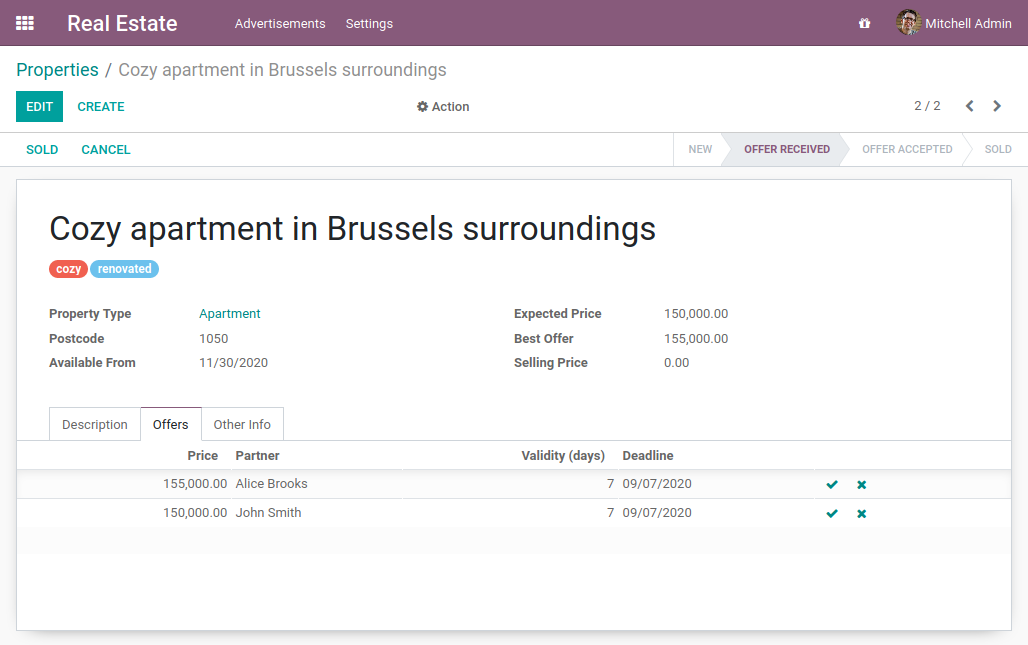The height and width of the screenshot is (645, 1028).
Task: Click the red cozy tag
Action: click(69, 269)
